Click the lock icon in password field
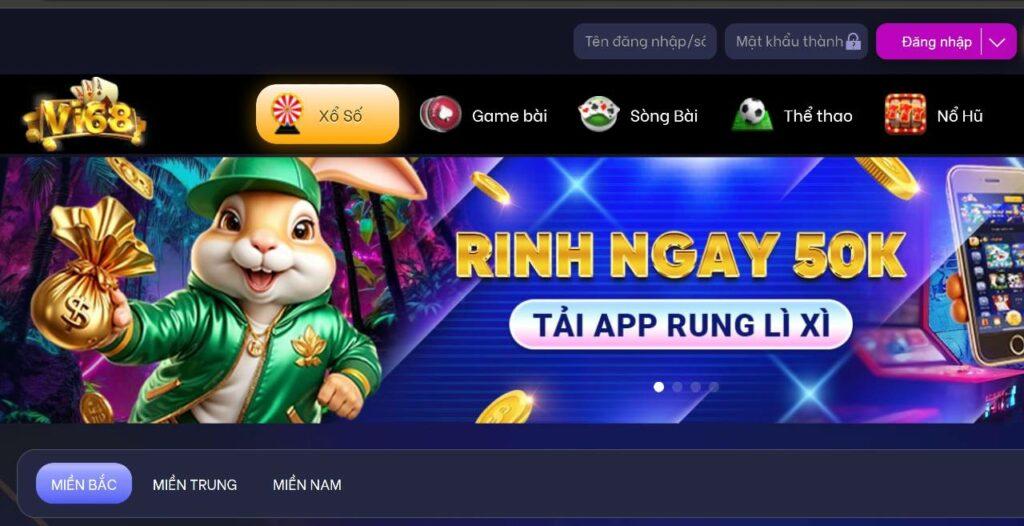Screen dimensions: 1024x526 853,42
